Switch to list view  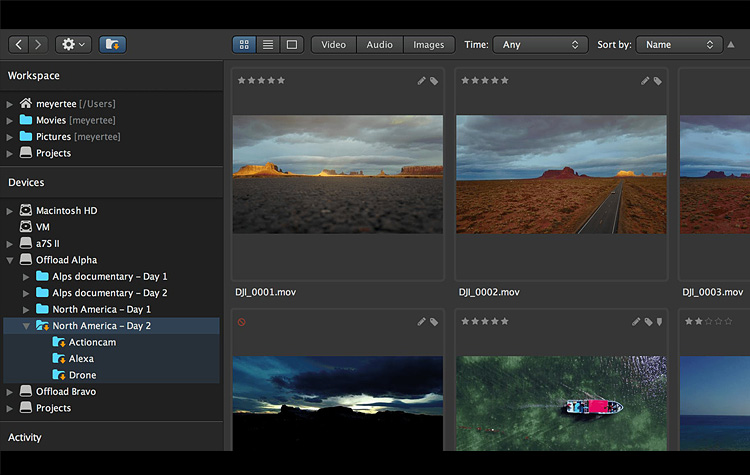coord(268,44)
